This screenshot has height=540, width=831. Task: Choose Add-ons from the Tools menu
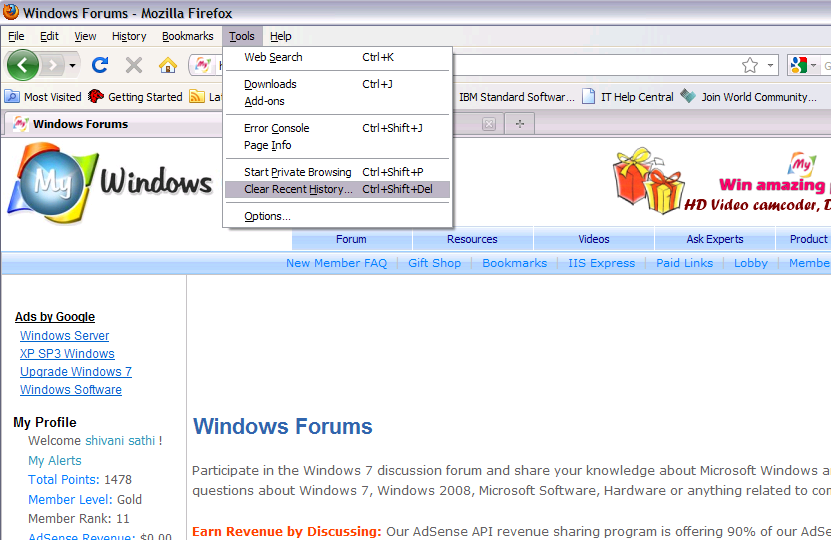point(338,101)
